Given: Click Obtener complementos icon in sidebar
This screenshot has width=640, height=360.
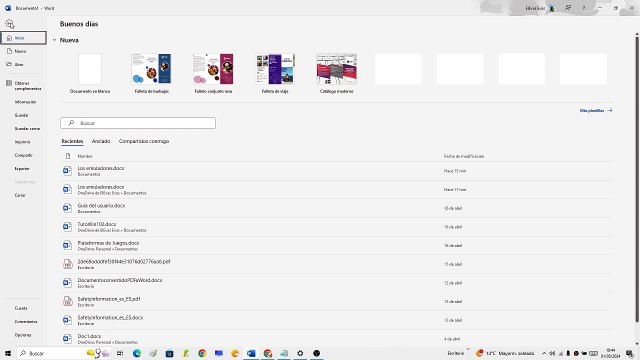Looking at the screenshot, I should point(9,83).
